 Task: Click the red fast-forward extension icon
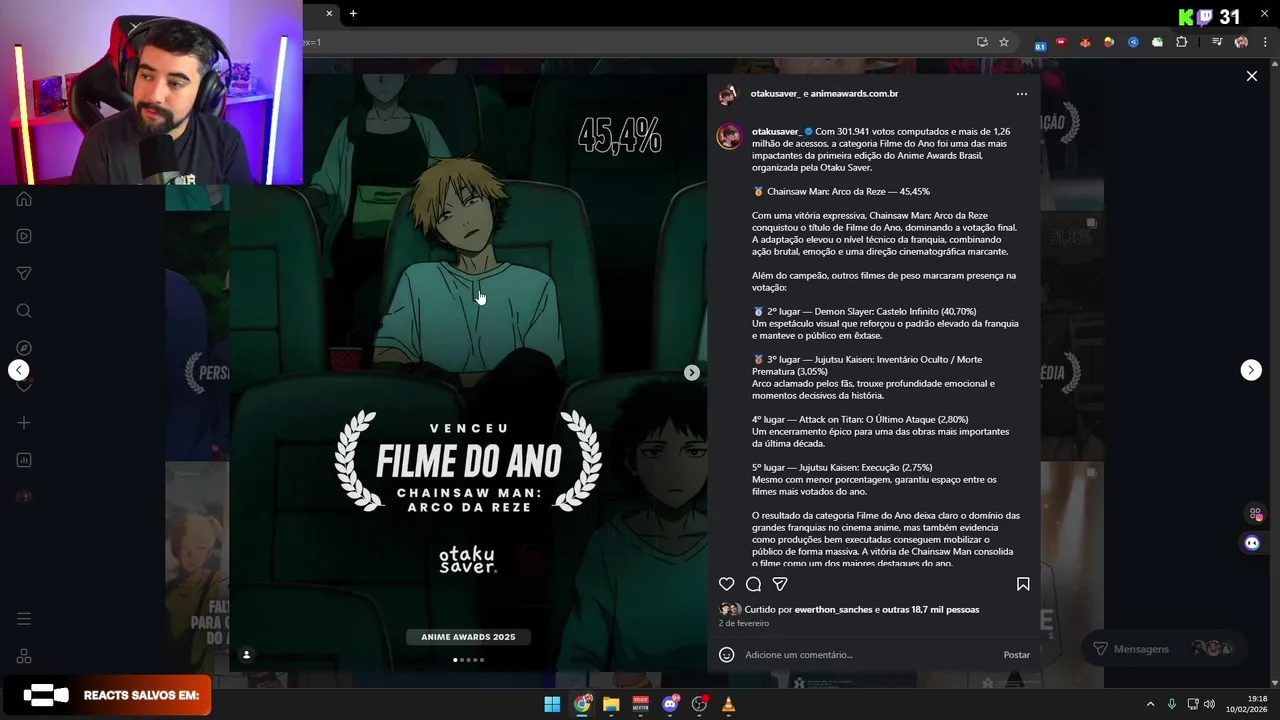pos(1061,42)
